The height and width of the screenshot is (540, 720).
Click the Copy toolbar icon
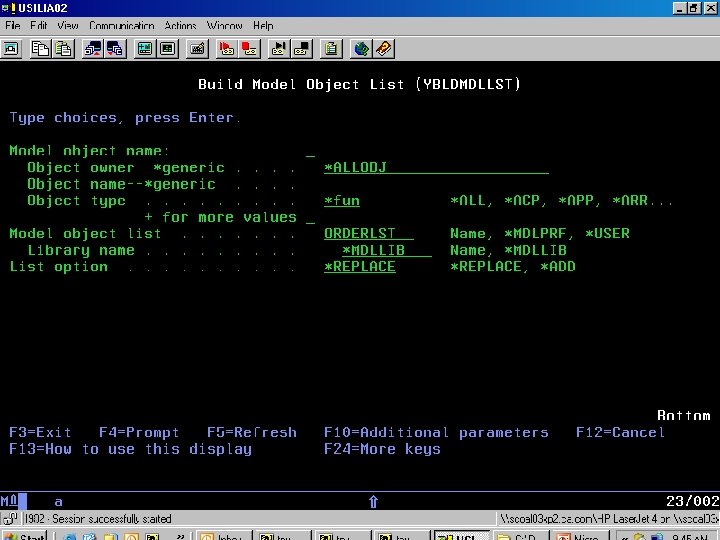pyautogui.click(x=40, y=49)
